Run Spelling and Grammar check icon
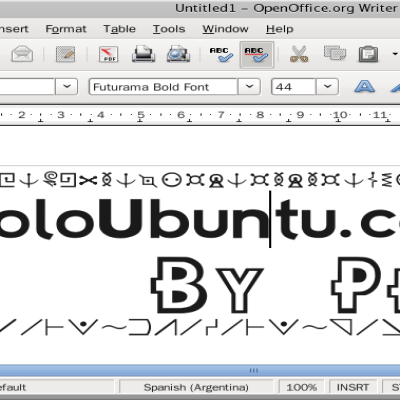This screenshot has height=400, width=400. click(221, 54)
